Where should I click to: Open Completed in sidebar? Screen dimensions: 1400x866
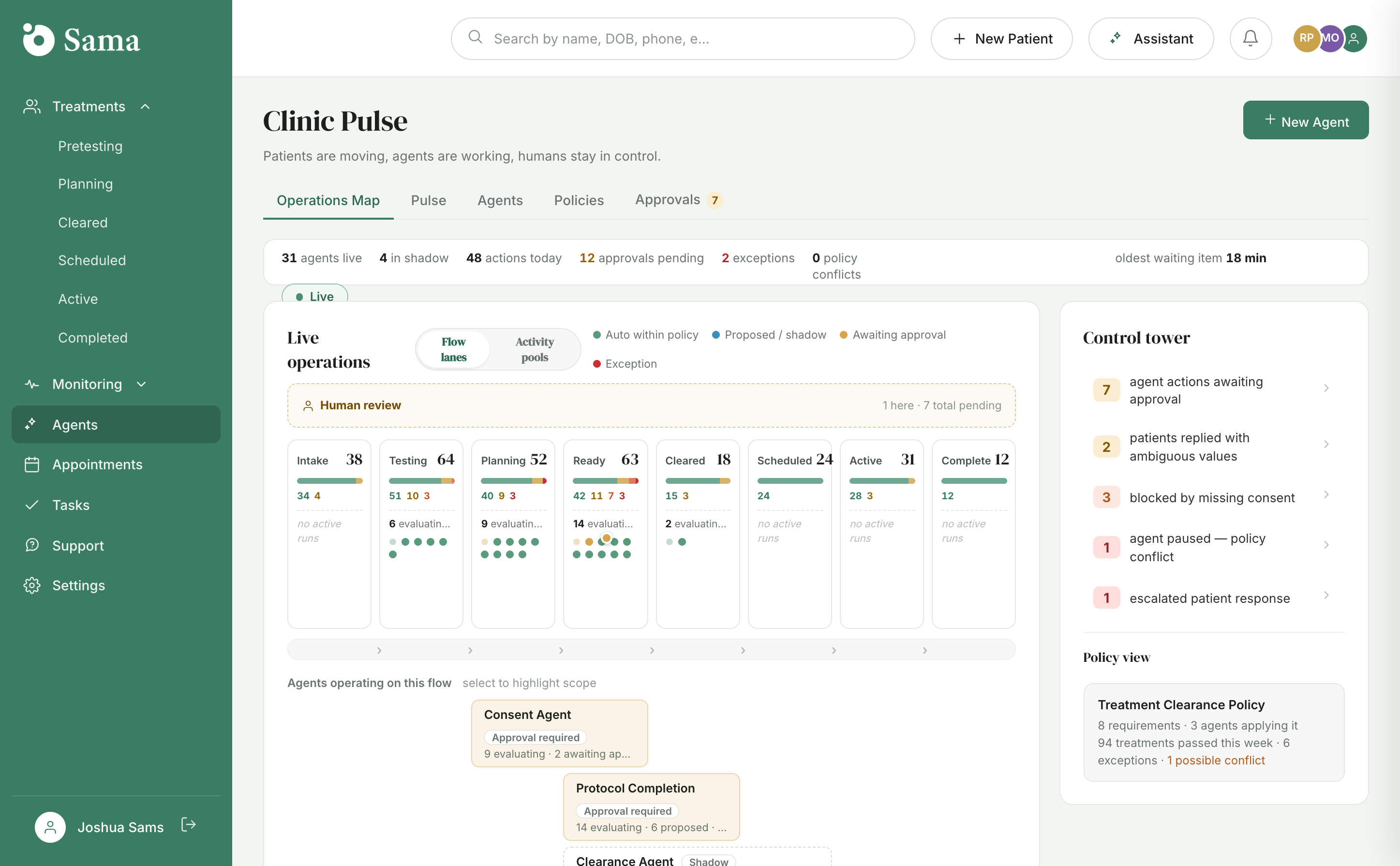click(93, 337)
